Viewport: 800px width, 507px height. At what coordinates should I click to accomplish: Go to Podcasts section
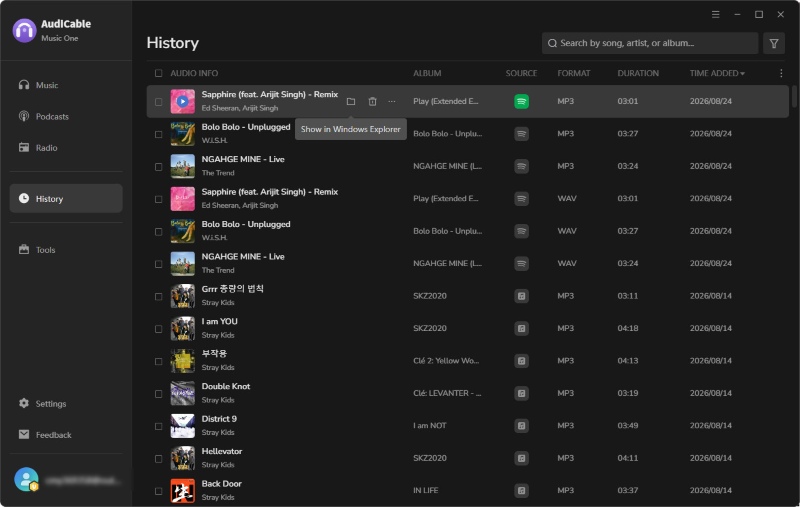66,116
